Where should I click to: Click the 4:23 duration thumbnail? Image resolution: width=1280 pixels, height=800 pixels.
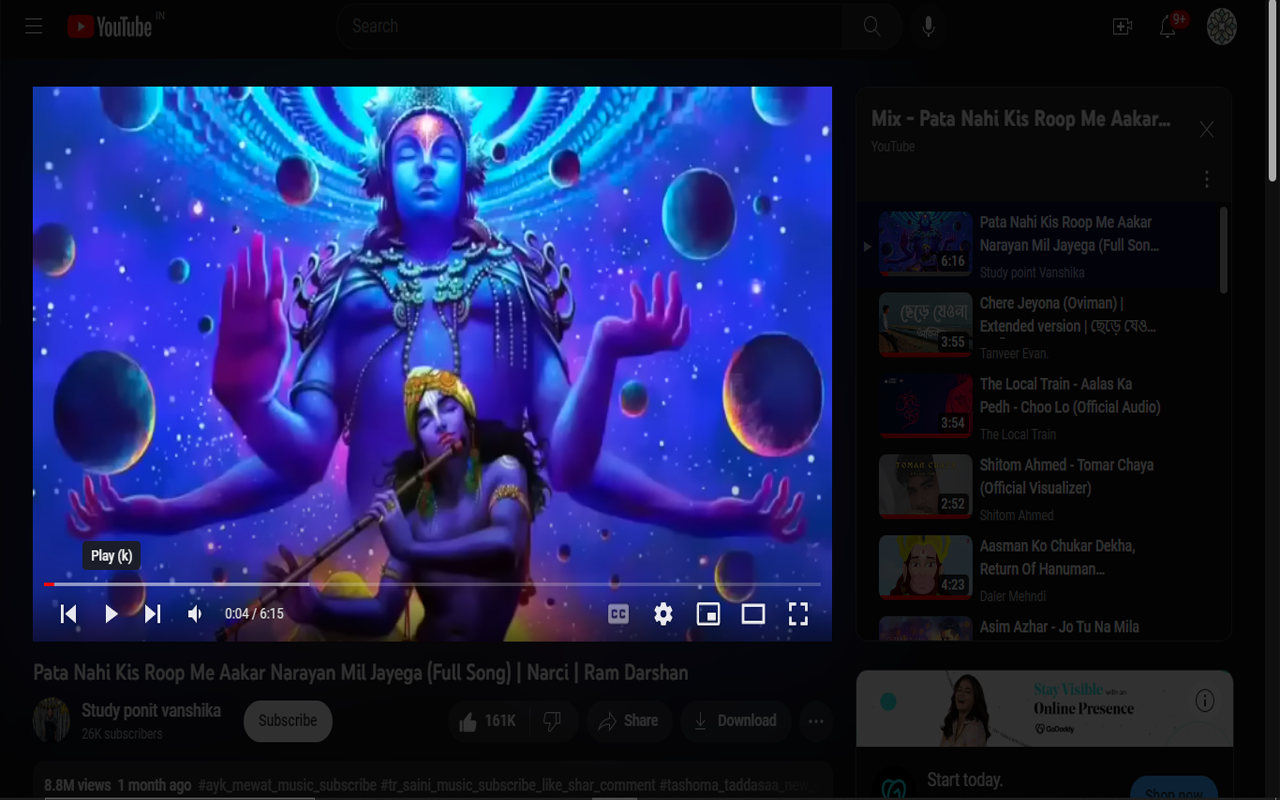[x=925, y=567]
